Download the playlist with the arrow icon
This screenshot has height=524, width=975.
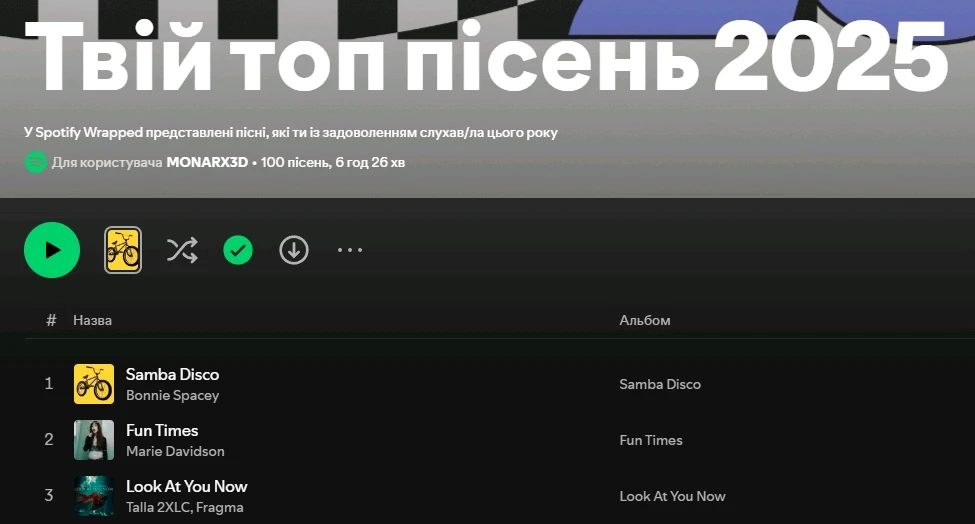pyautogui.click(x=294, y=250)
